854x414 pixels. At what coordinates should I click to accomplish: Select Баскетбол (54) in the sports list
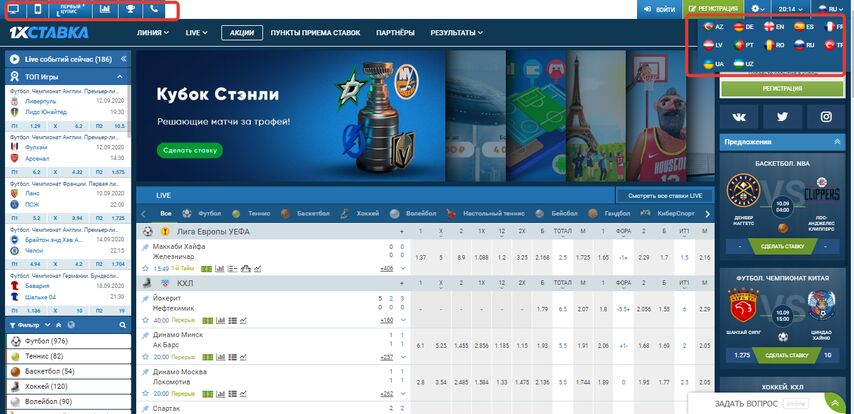click(69, 372)
